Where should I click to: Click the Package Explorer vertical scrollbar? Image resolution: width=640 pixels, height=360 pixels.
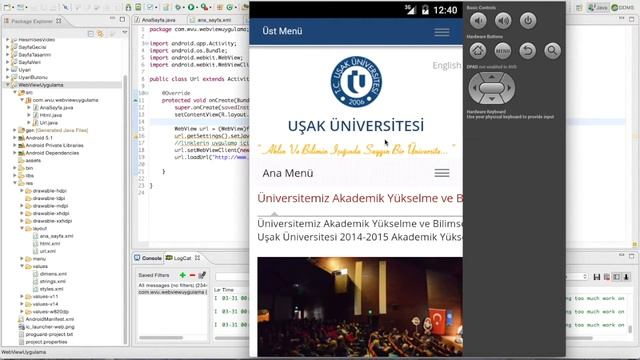[126, 208]
